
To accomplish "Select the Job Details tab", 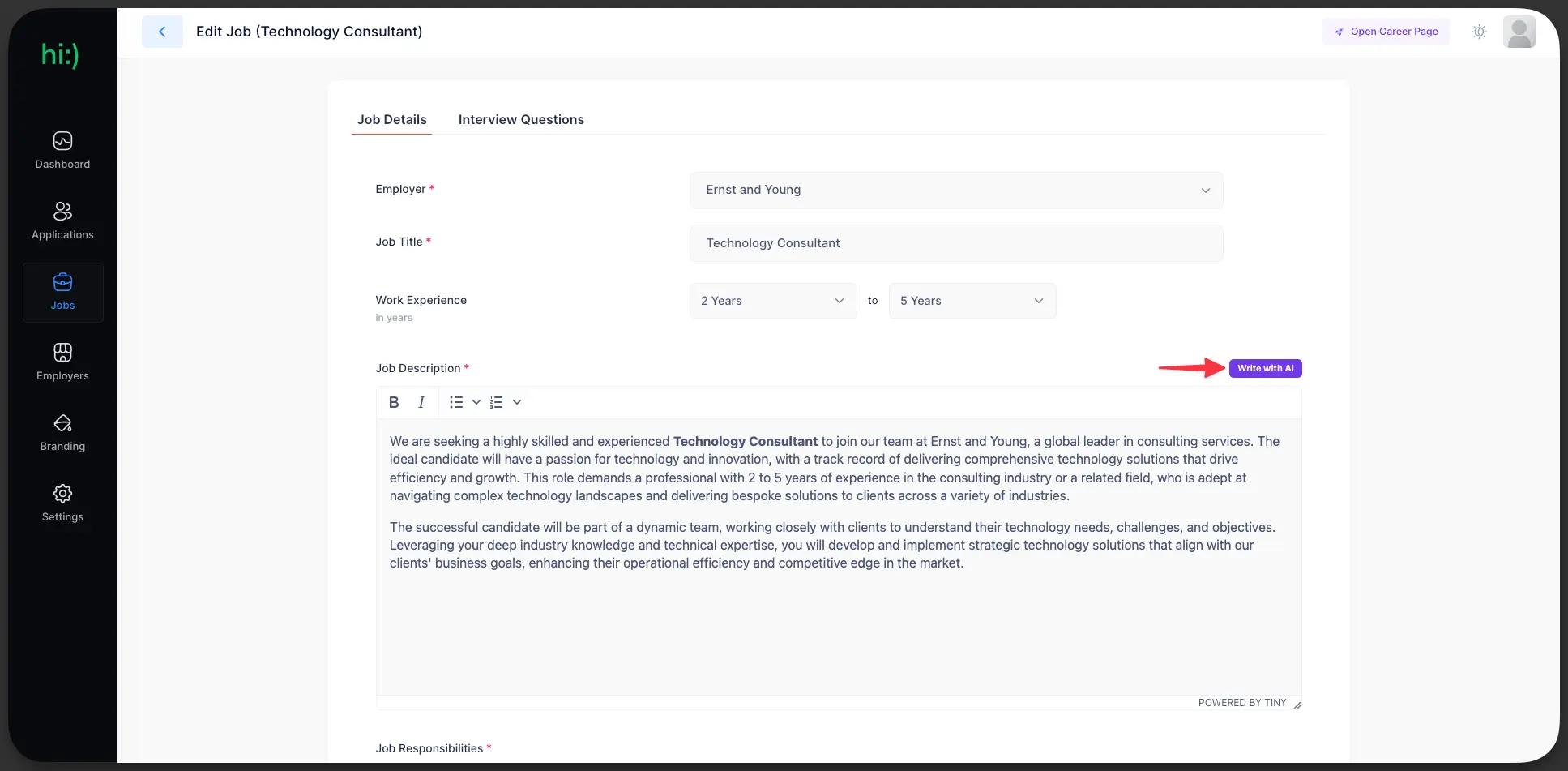I will coord(391,119).
